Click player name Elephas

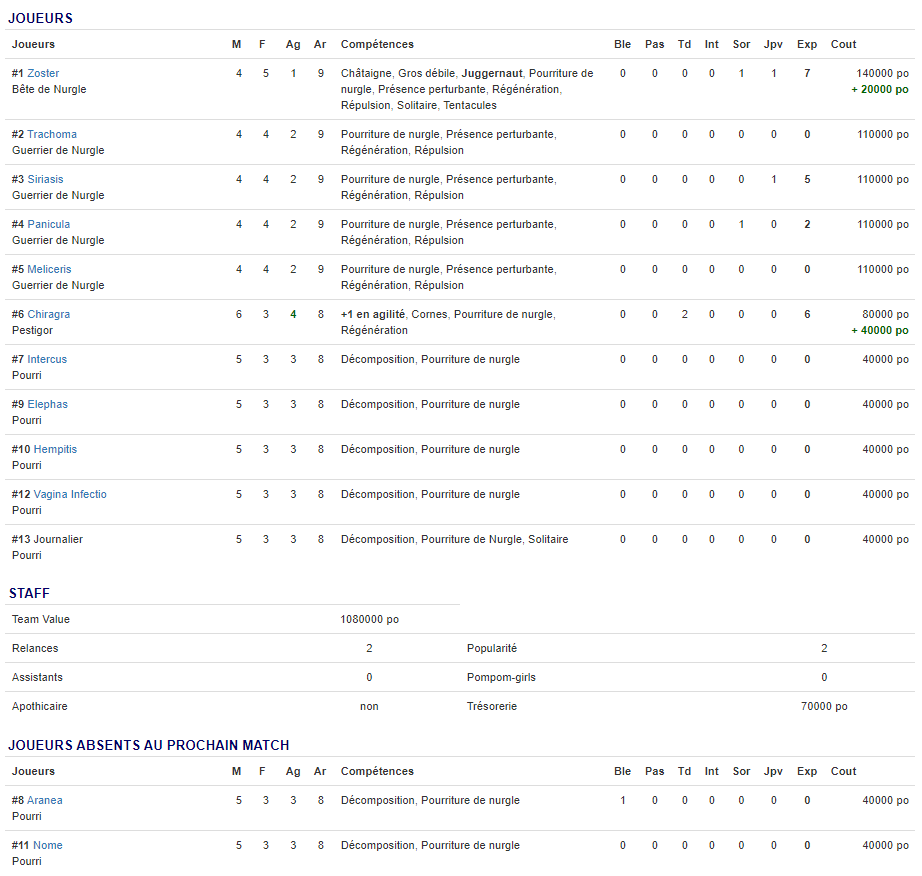pos(48,404)
